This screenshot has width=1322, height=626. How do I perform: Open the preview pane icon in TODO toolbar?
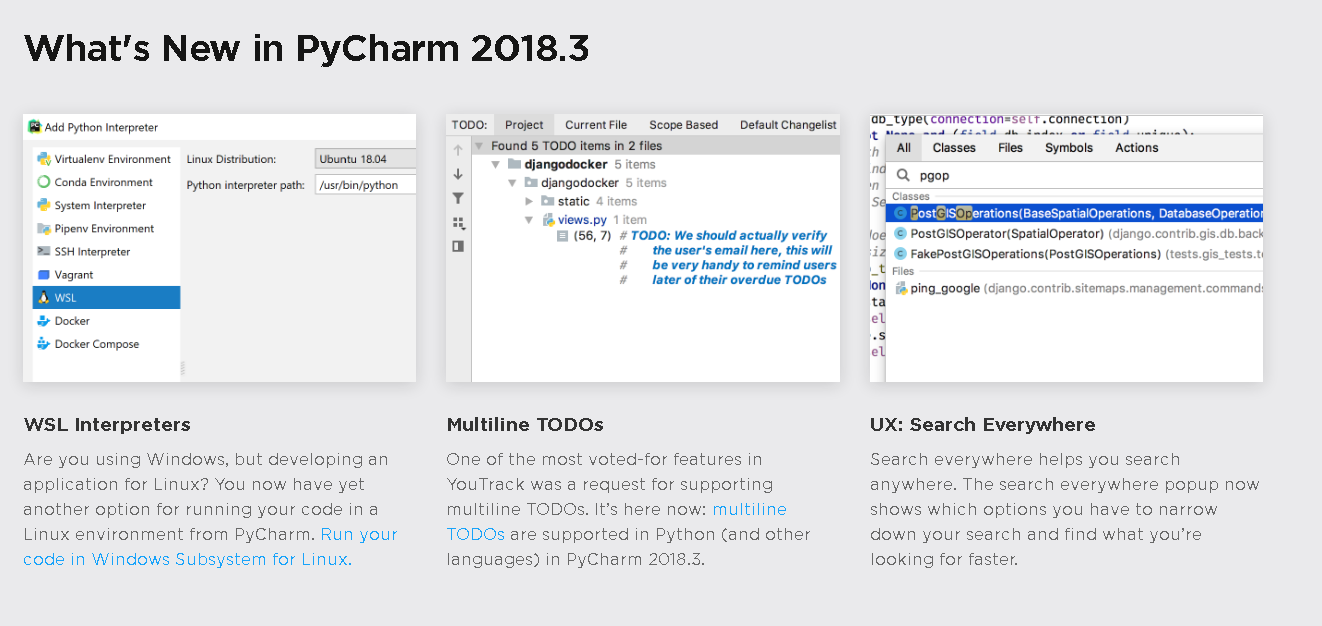click(458, 245)
